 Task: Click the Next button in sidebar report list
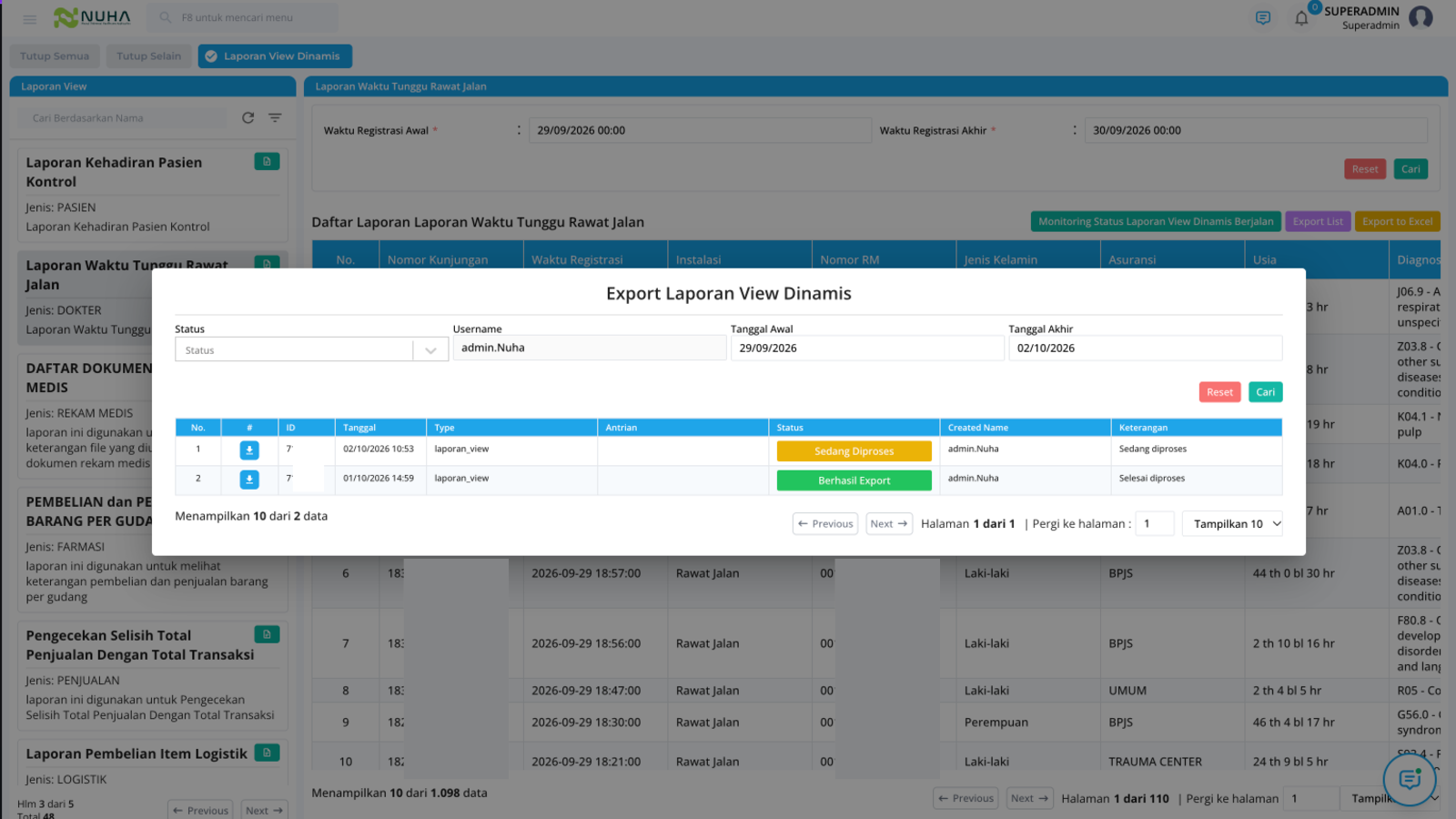[265, 810]
